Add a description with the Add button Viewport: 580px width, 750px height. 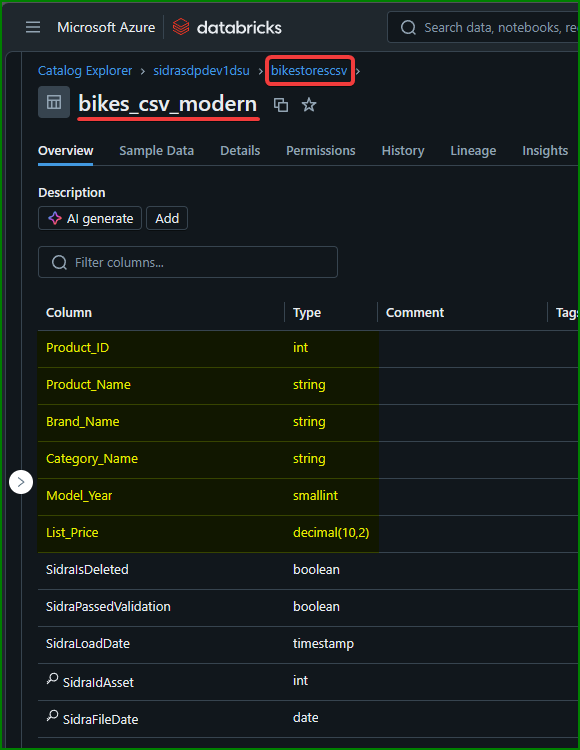click(x=167, y=219)
